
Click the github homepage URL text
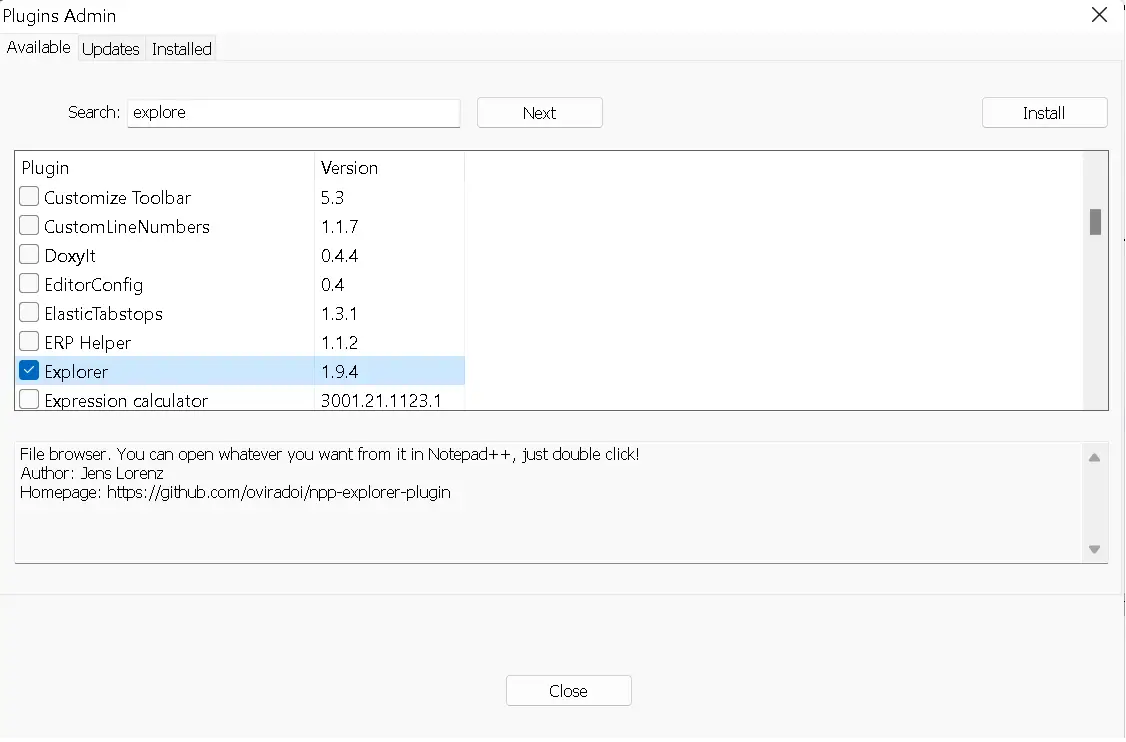click(x=279, y=493)
